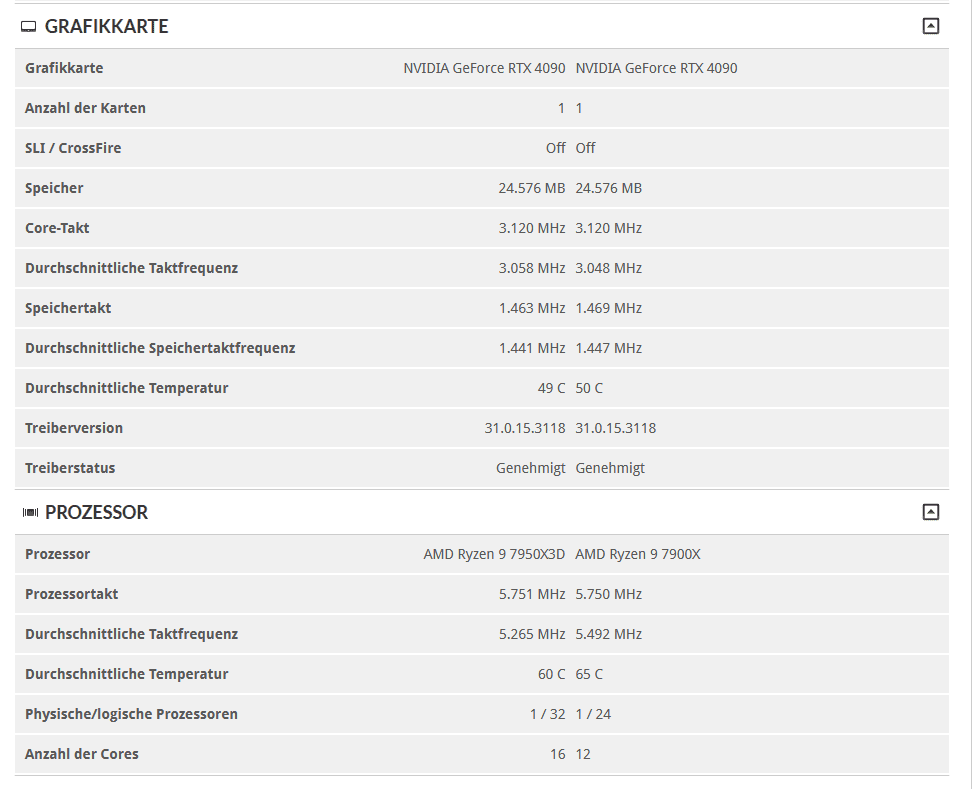The width and height of the screenshot is (972, 789).
Task: Click the 3.058 MHz average clock value
Action: [532, 268]
